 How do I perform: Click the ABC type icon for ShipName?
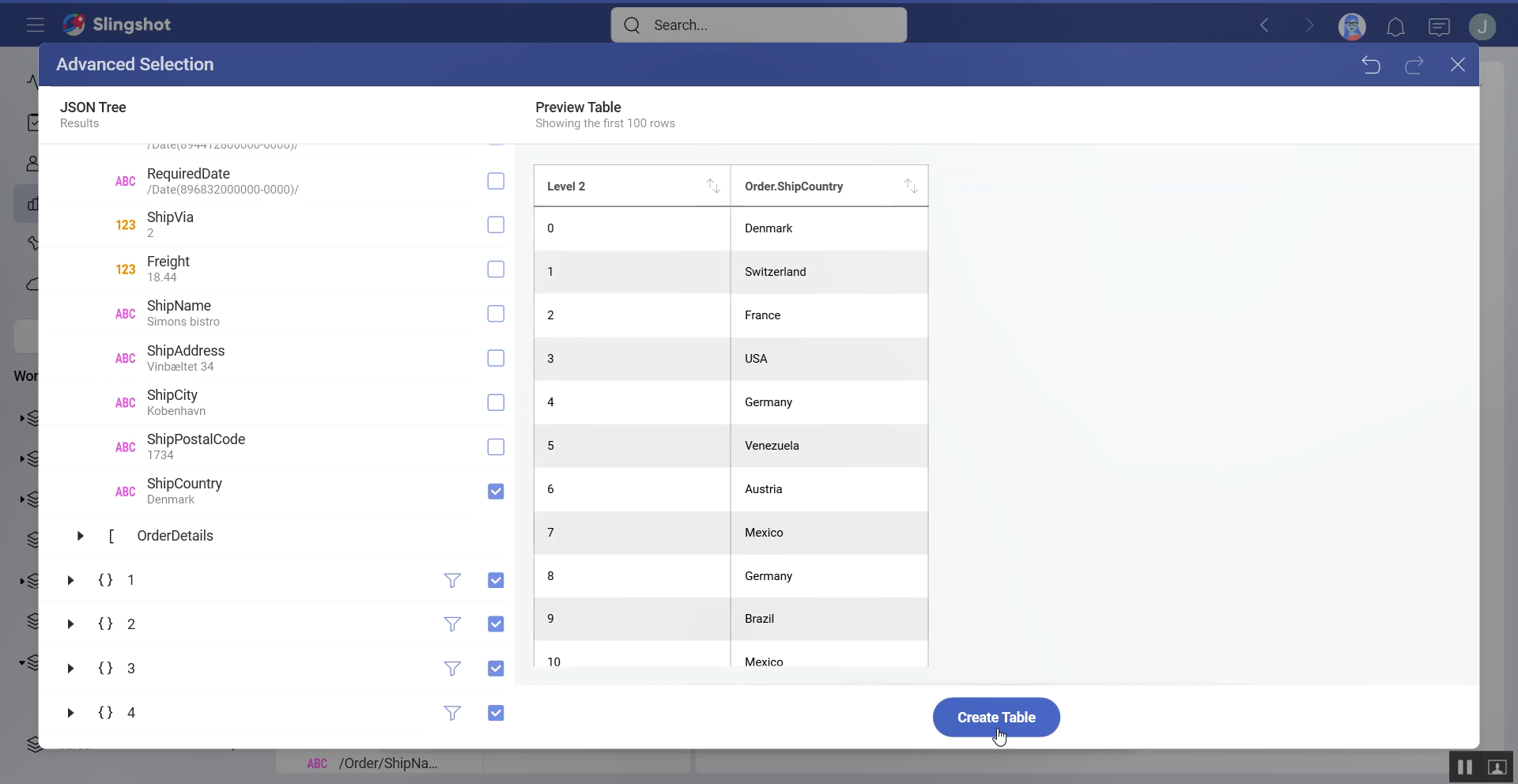(126, 314)
